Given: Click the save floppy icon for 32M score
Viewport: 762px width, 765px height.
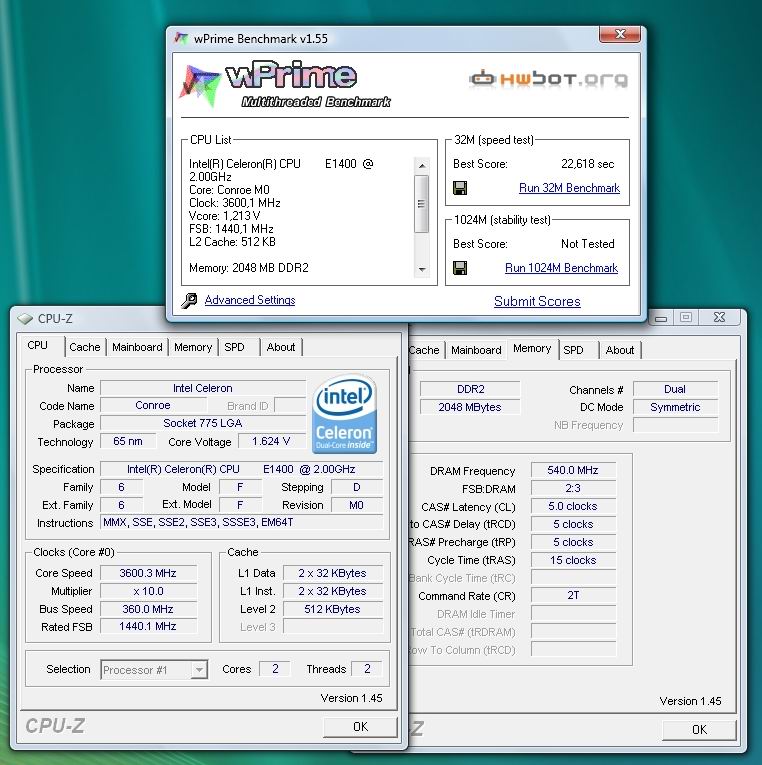Looking at the screenshot, I should click(460, 188).
